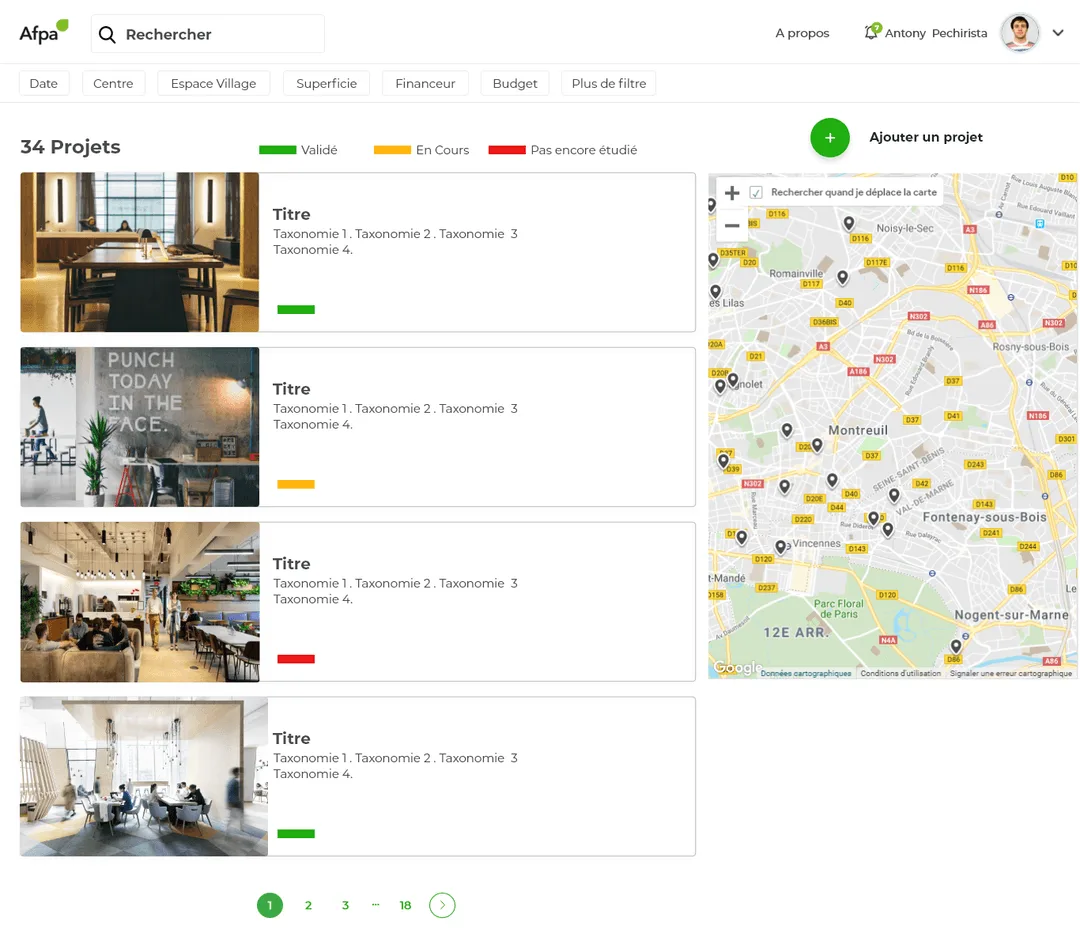This screenshot has width=1080, height=941.
Task: Go to next page arrow
Action: 442,905
